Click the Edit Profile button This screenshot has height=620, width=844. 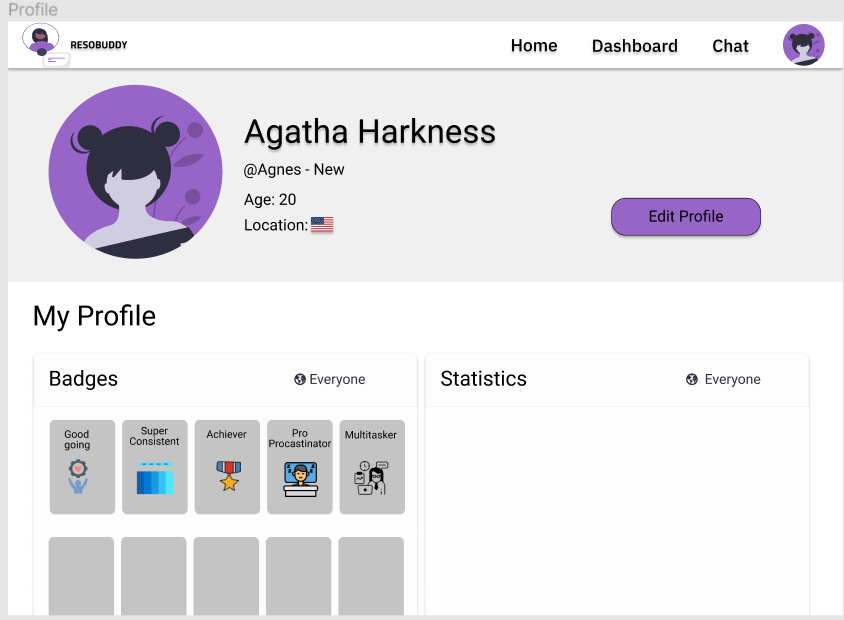point(686,216)
